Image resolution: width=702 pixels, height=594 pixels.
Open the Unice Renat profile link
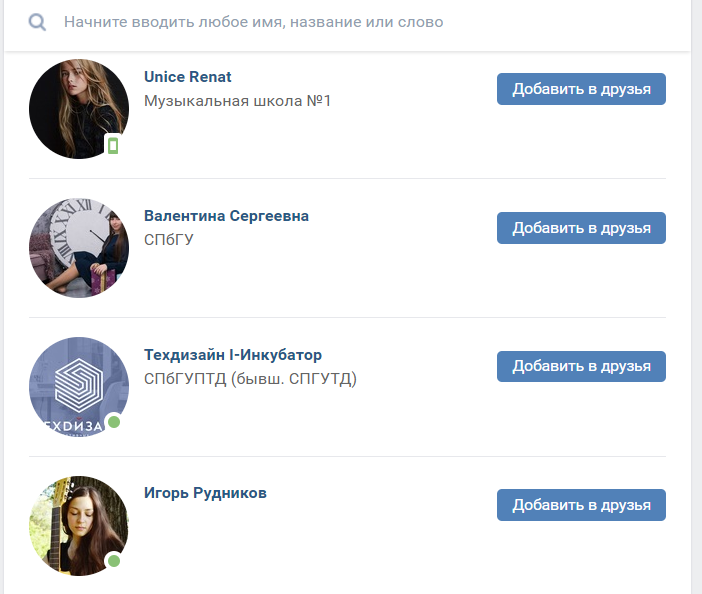188,77
